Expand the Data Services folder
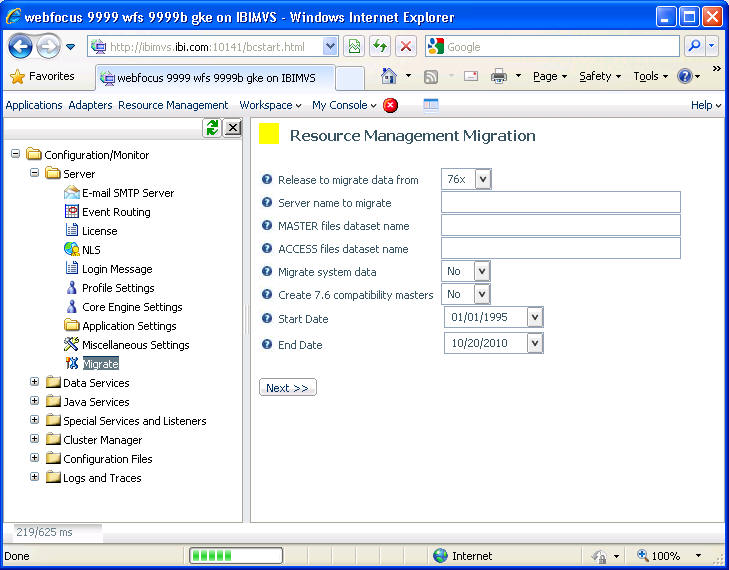 35,382
